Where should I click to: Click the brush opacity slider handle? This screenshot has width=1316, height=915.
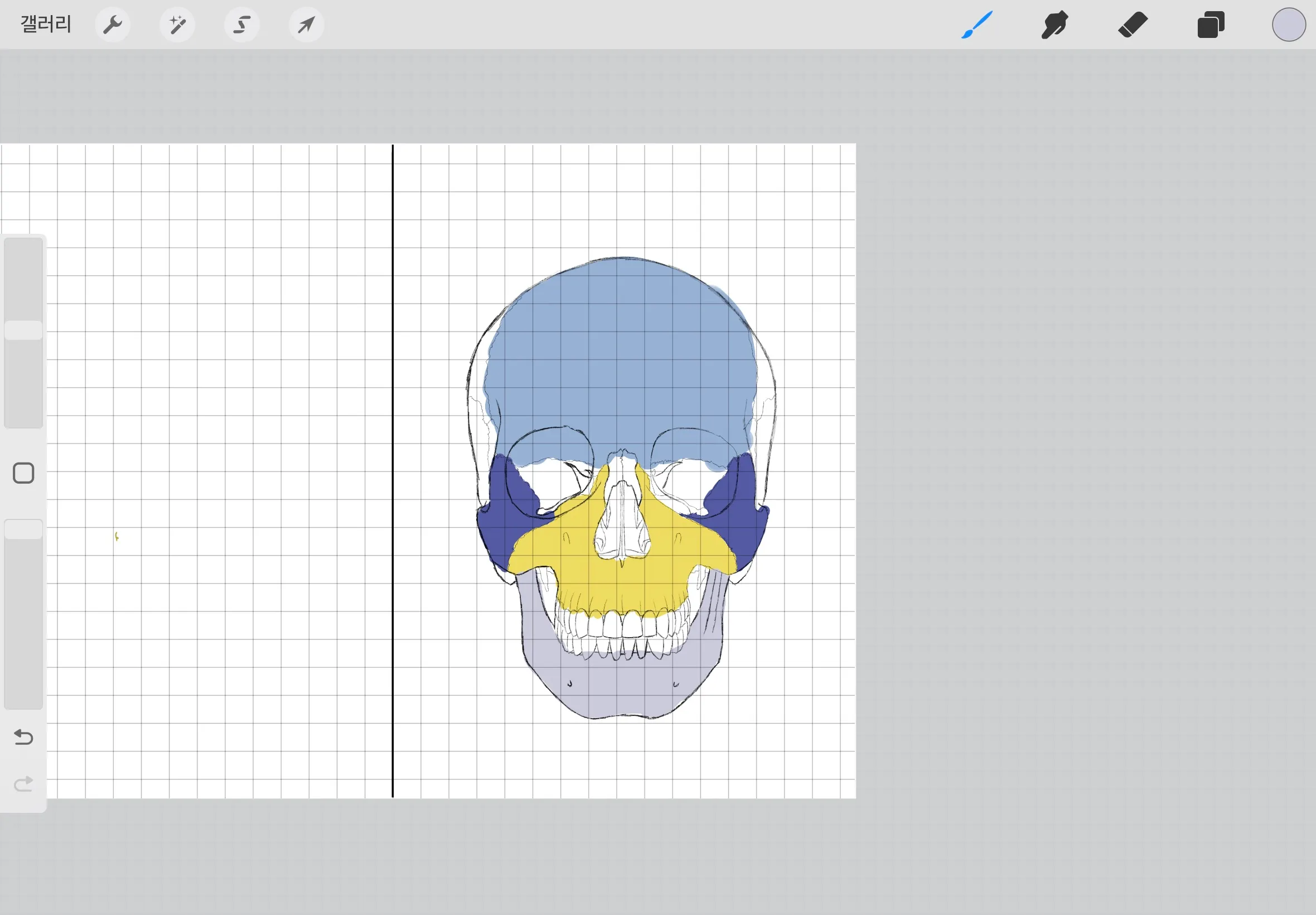(23, 529)
